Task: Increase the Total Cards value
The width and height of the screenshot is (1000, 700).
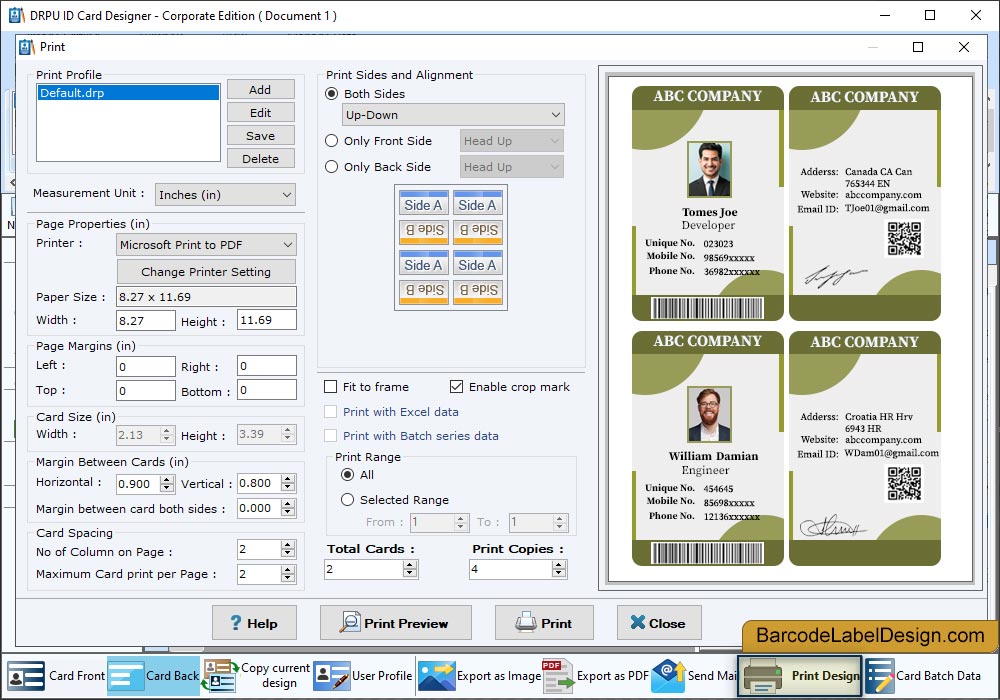Action: point(410,565)
